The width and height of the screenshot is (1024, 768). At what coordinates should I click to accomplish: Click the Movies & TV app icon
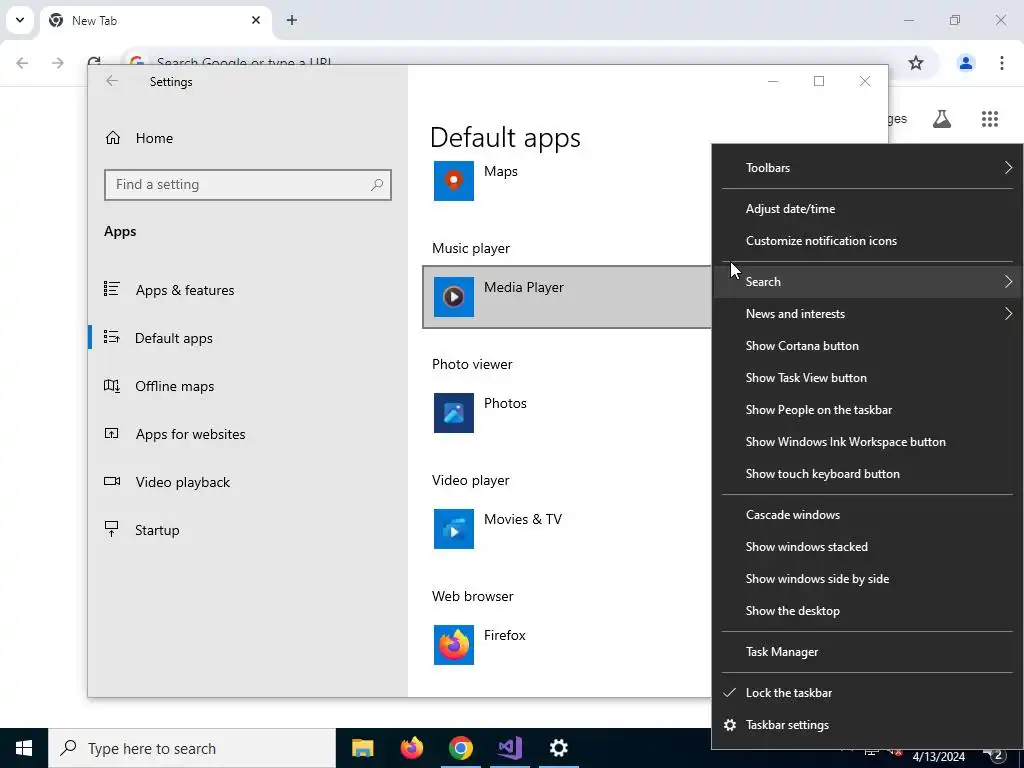click(x=453, y=529)
